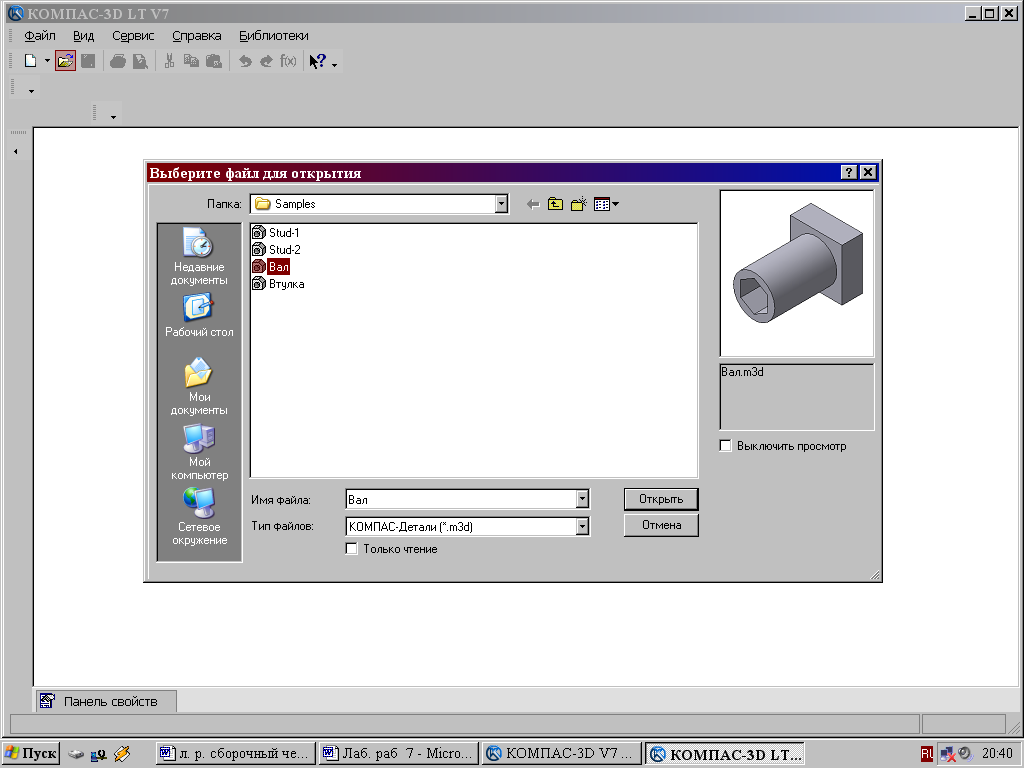This screenshot has height=768, width=1024.
Task: Click the 3D model preview thumbnail
Action: 797,274
